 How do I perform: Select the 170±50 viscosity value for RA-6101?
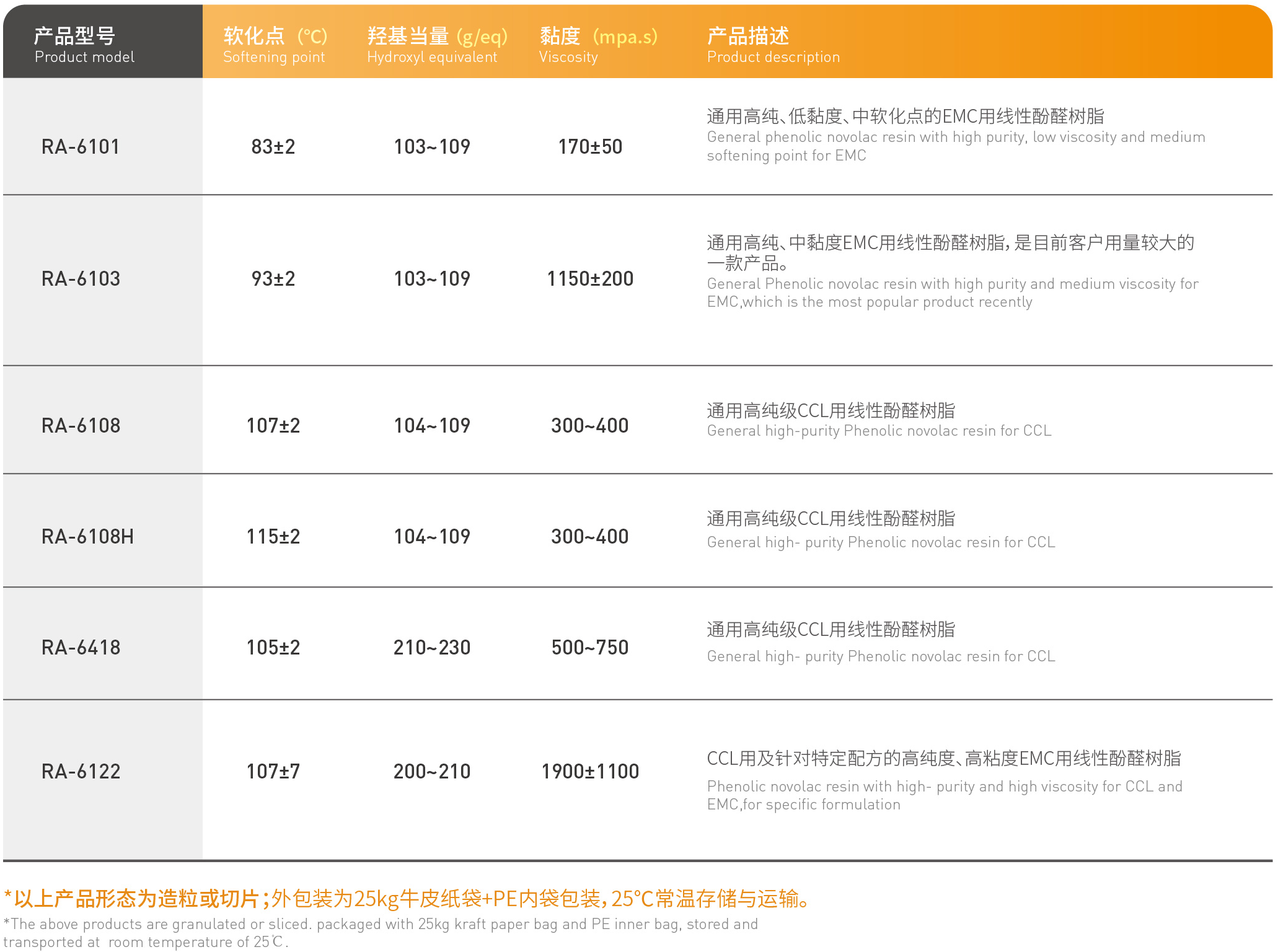(x=590, y=146)
